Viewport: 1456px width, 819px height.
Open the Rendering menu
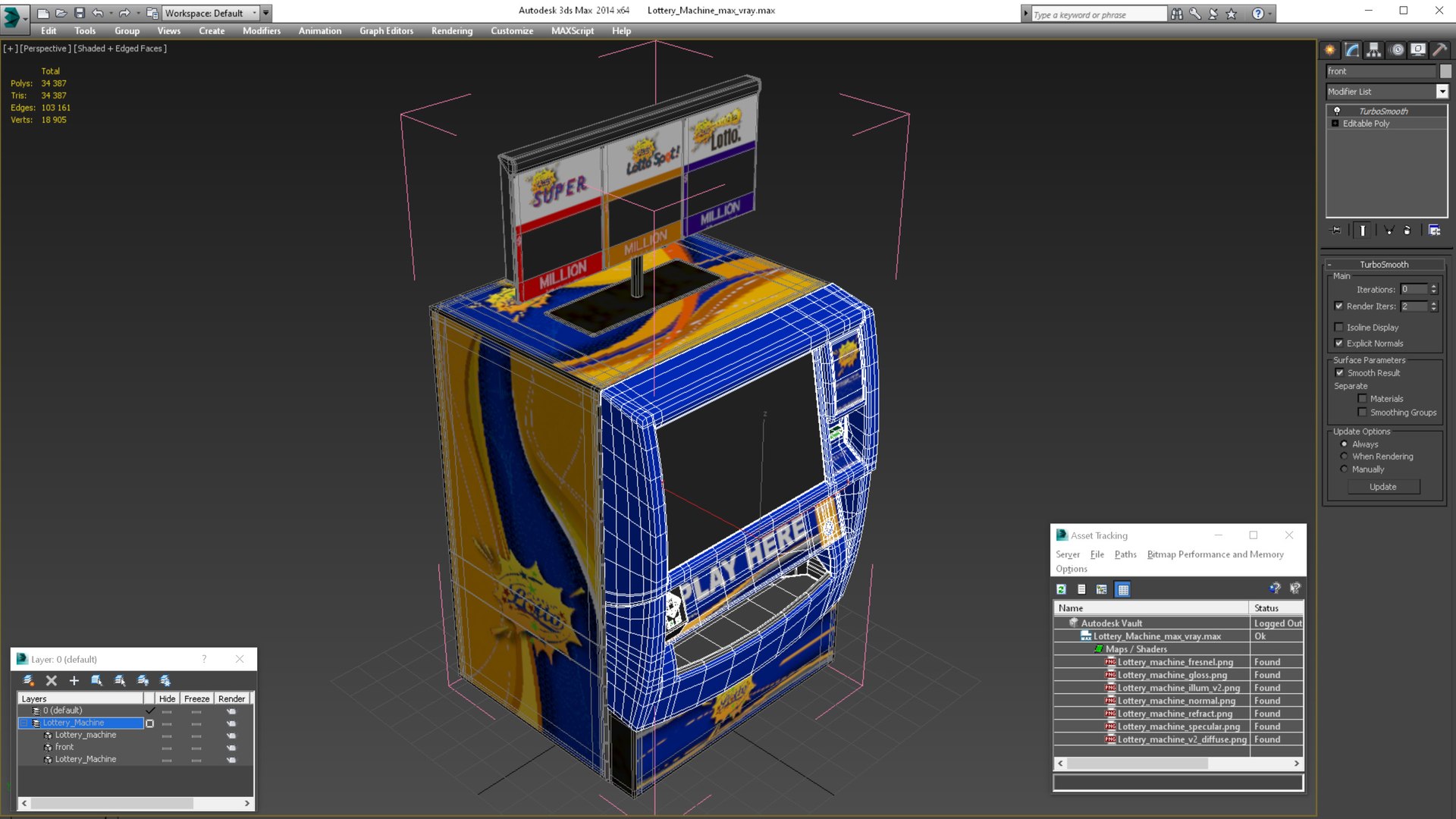click(x=452, y=31)
